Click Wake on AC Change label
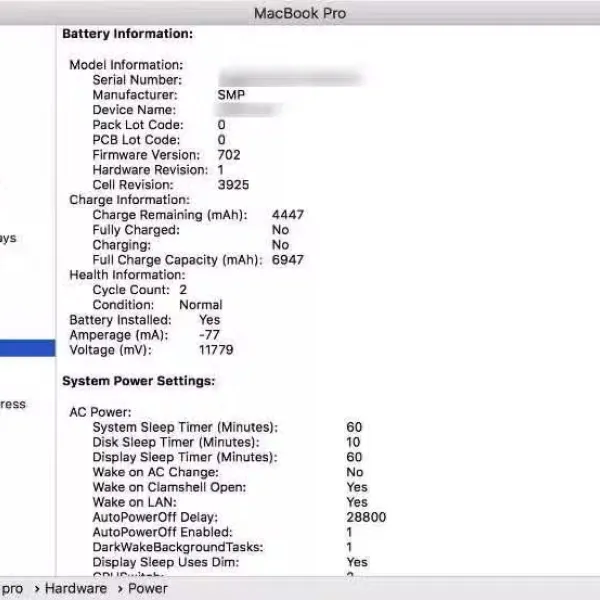600x600 pixels. [x=155, y=472]
